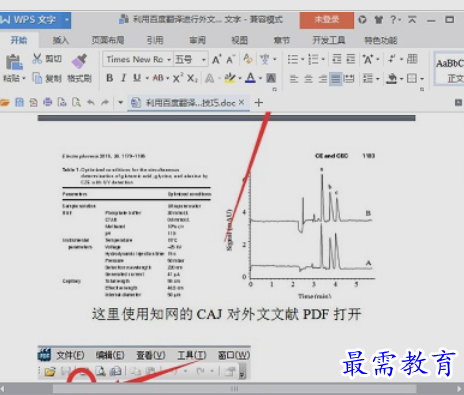Toggle underline formatting

click(137, 78)
